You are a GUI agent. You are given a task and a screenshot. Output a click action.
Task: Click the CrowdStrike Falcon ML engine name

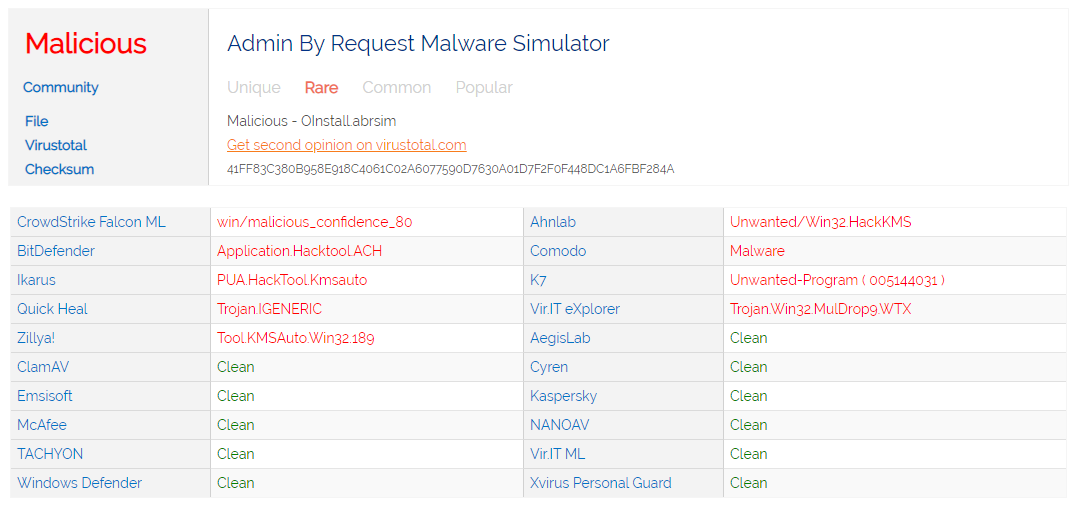click(x=91, y=222)
